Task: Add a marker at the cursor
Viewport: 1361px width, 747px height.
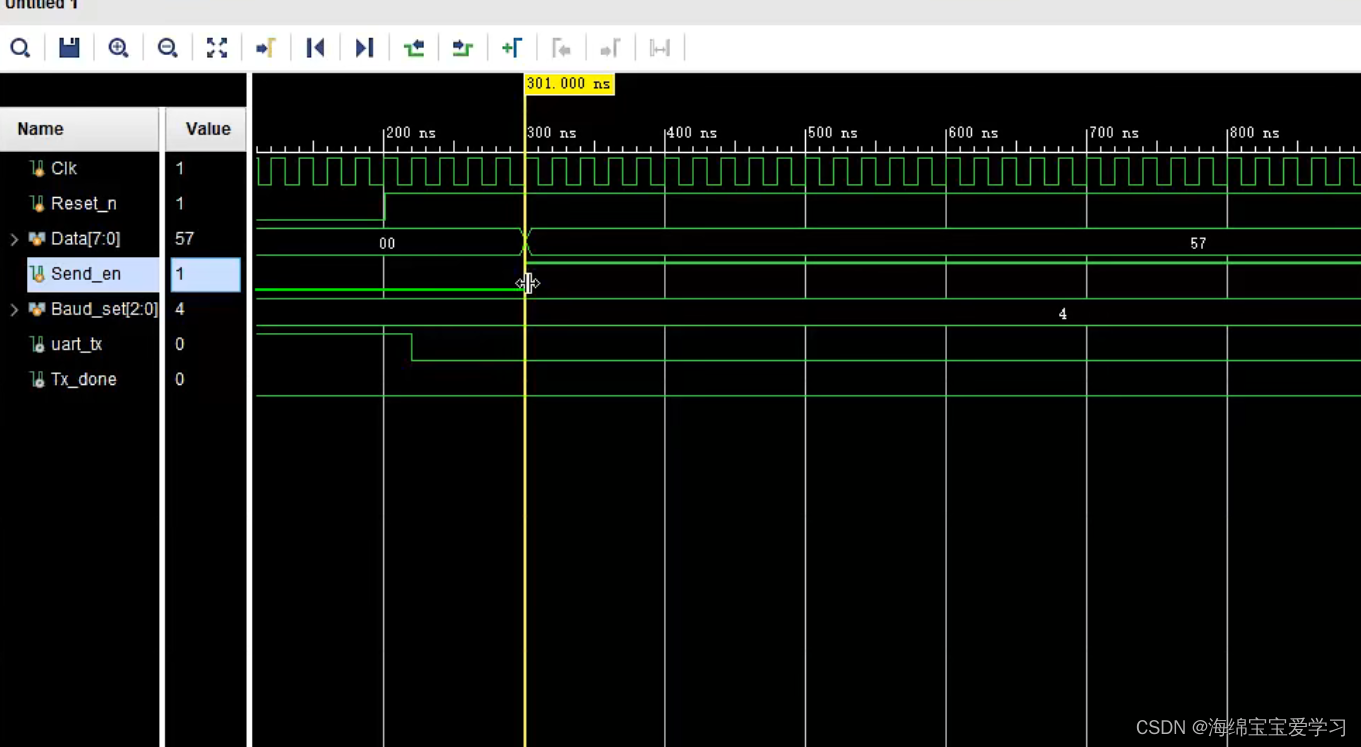Action: click(512, 48)
